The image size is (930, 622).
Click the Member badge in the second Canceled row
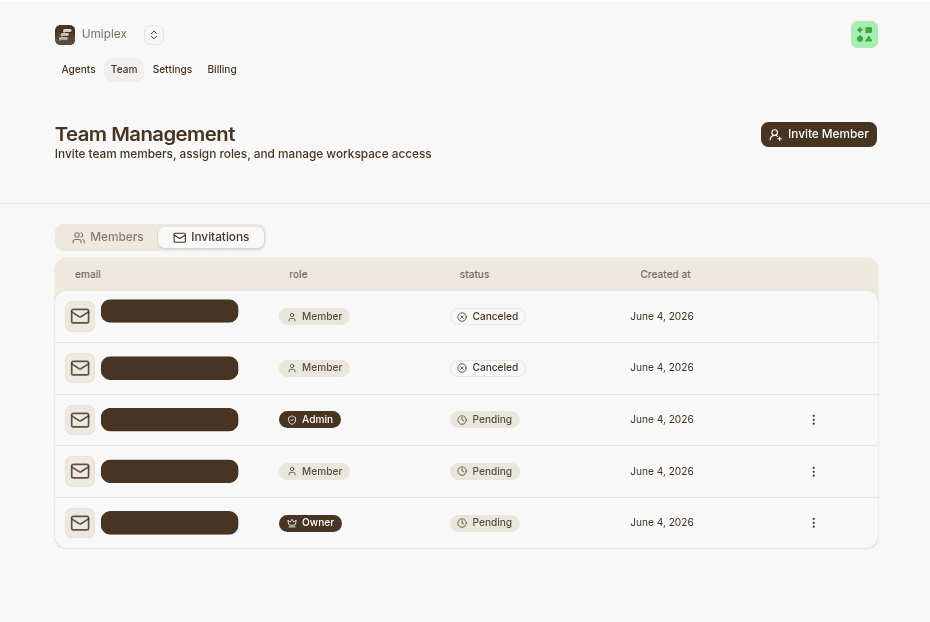(314, 368)
